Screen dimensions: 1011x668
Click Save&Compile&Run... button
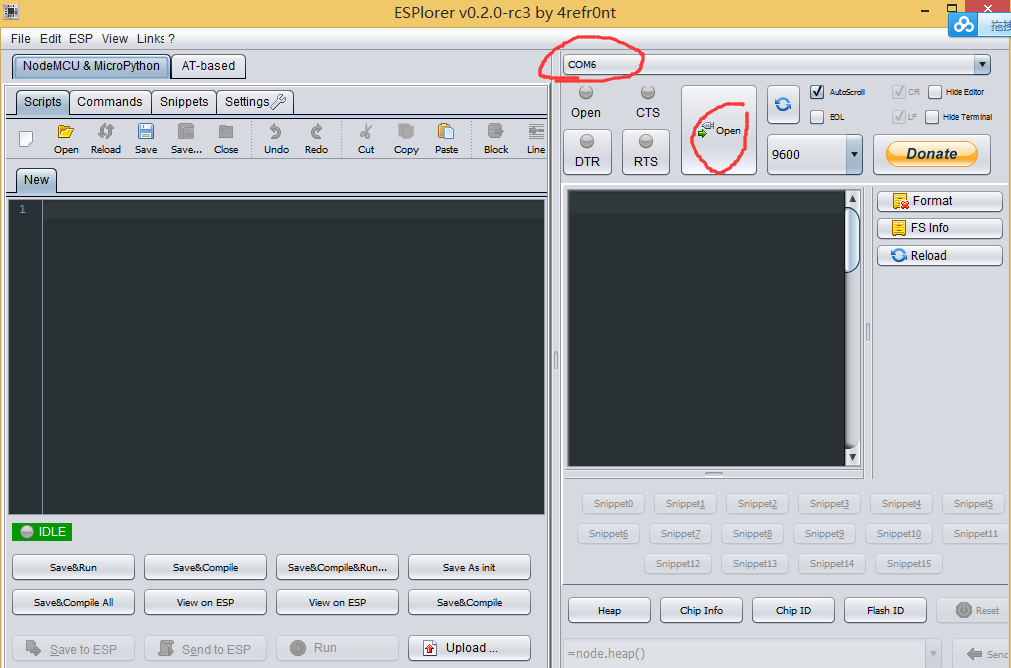coord(337,567)
